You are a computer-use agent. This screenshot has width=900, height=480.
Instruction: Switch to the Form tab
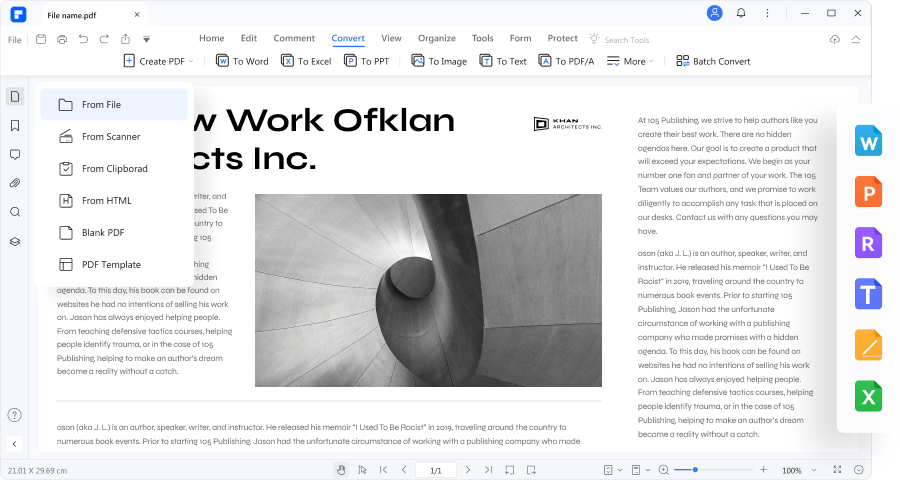point(521,38)
